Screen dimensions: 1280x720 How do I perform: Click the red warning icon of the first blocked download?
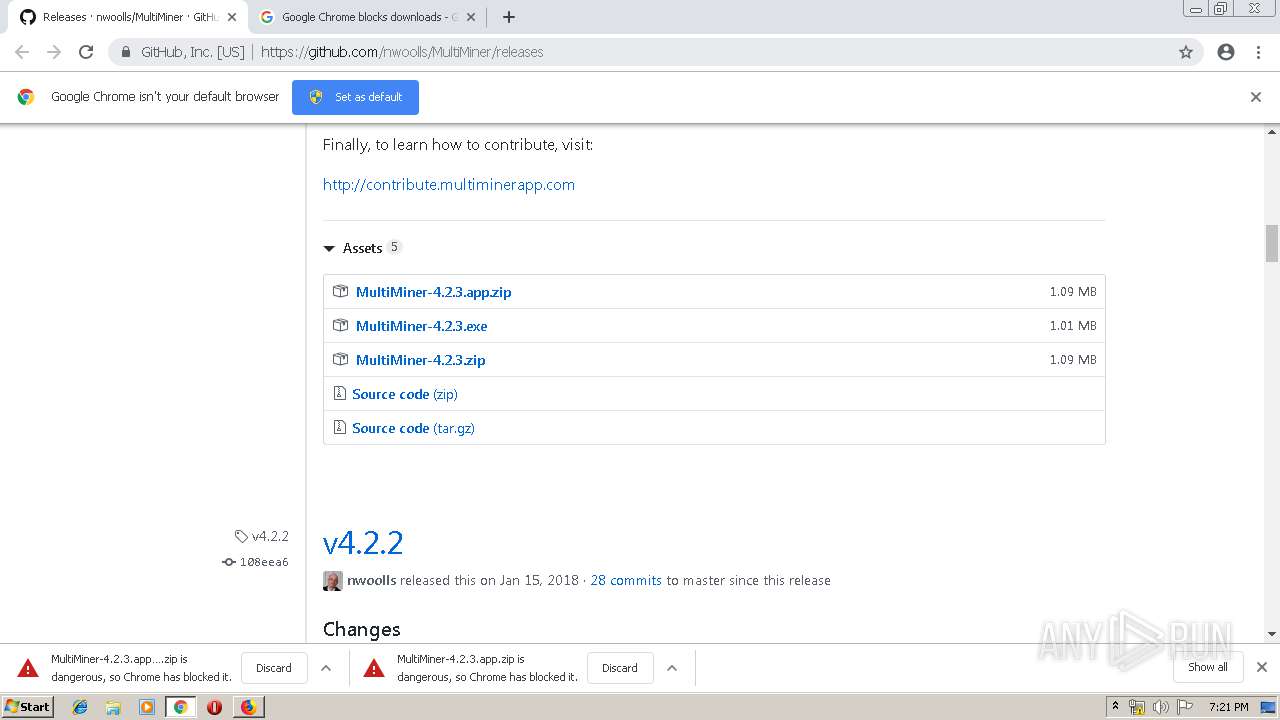pos(28,668)
